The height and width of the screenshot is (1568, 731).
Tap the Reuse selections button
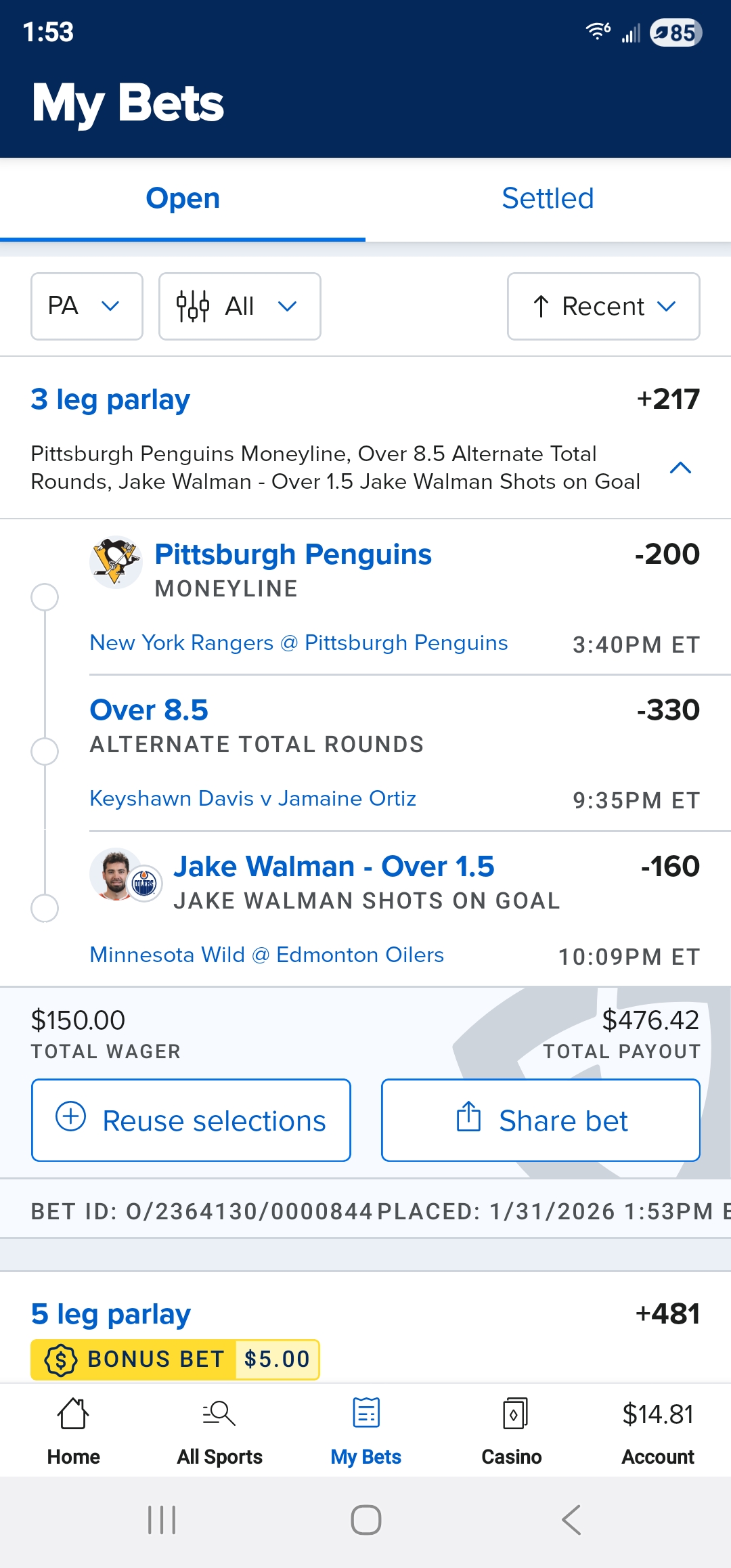click(x=191, y=1120)
